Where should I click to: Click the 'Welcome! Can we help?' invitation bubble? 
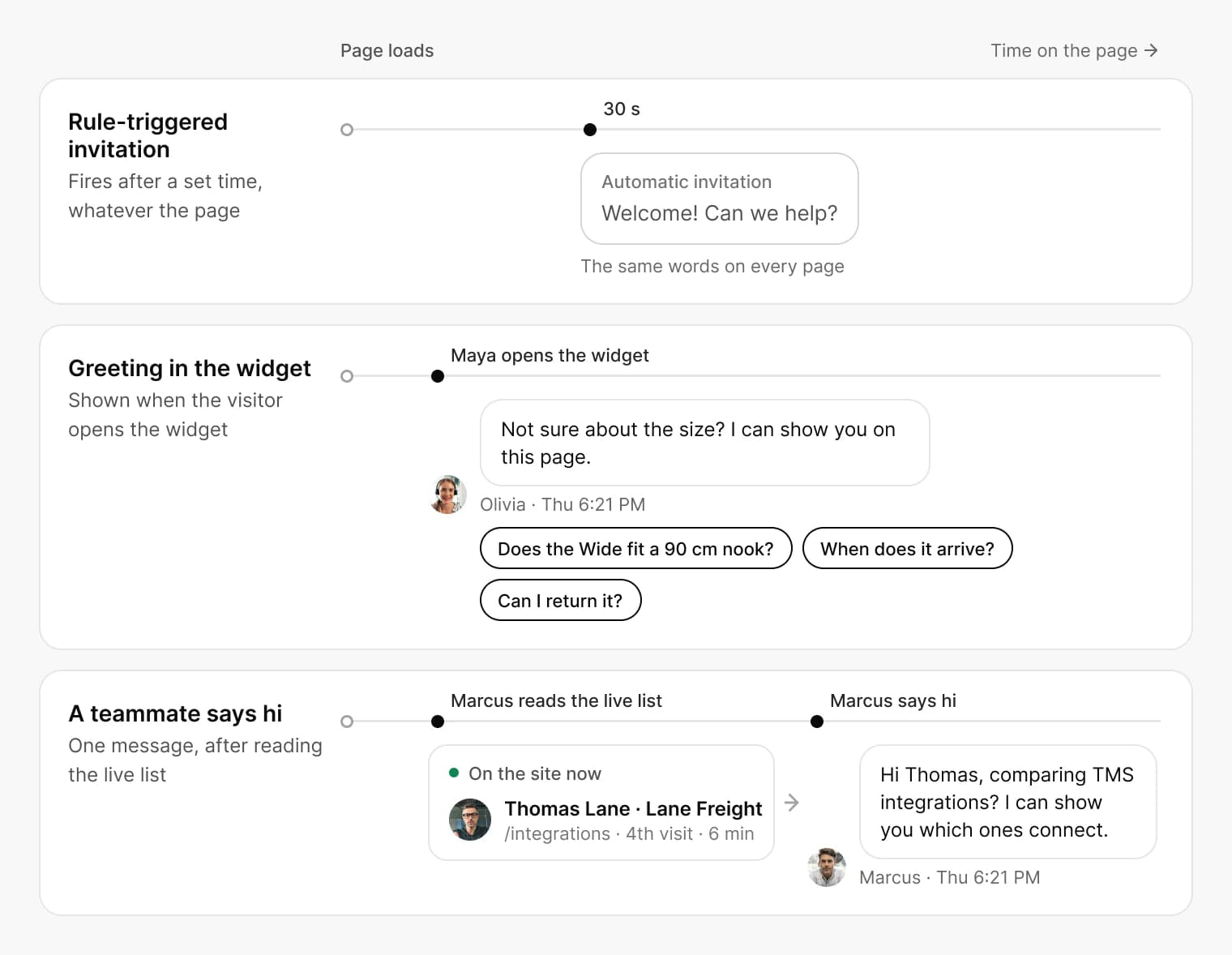(720, 199)
